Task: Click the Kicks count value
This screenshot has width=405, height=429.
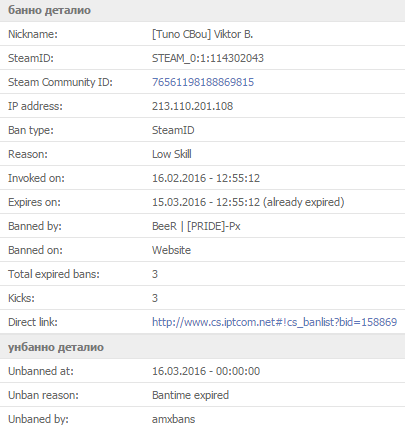Action: point(155,298)
